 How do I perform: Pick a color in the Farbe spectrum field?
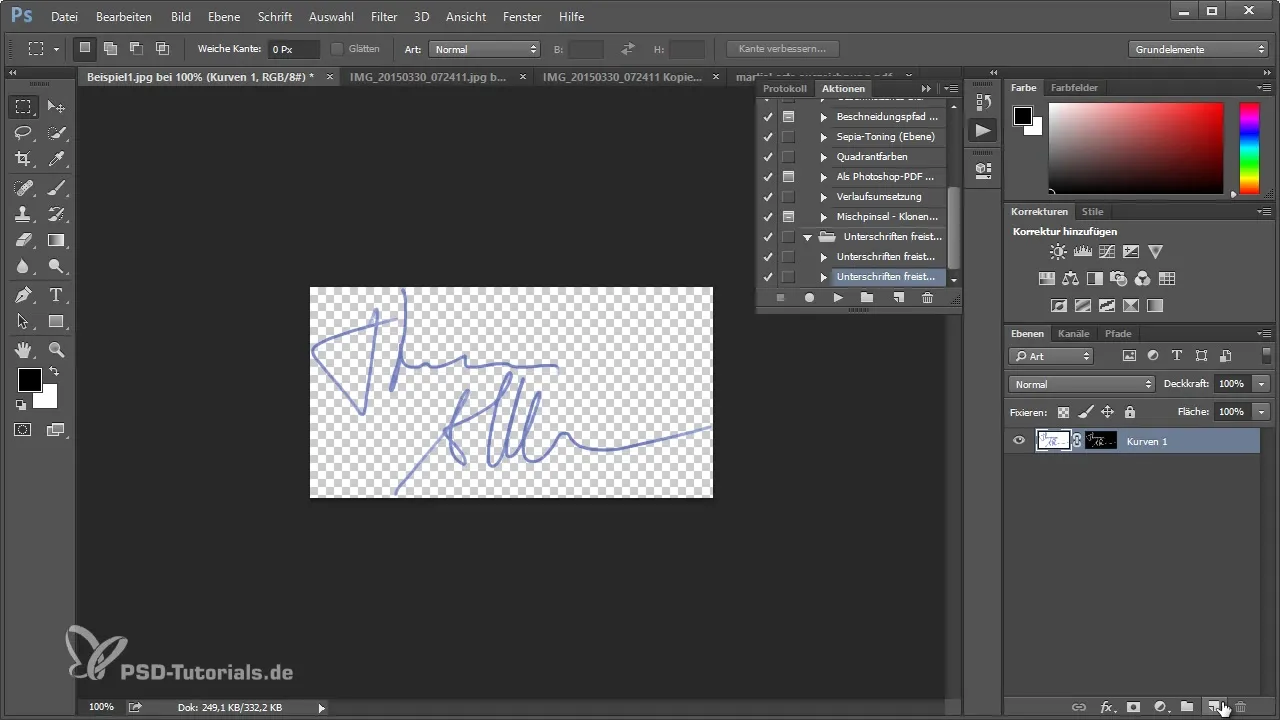tap(1135, 148)
